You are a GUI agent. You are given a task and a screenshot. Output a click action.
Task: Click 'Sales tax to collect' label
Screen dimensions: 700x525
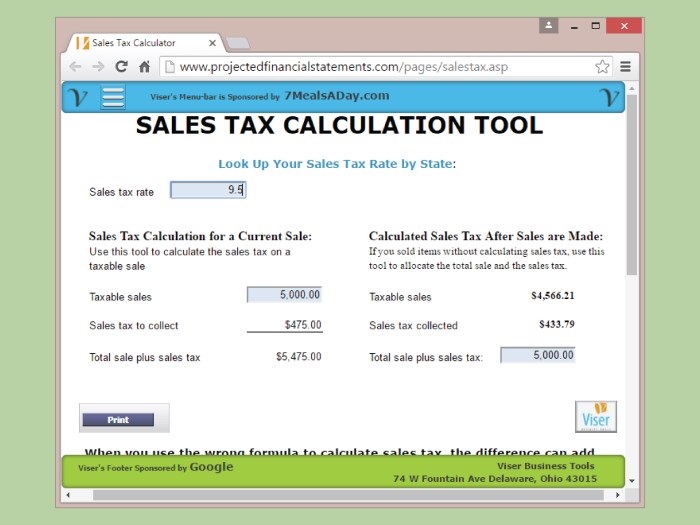133,325
